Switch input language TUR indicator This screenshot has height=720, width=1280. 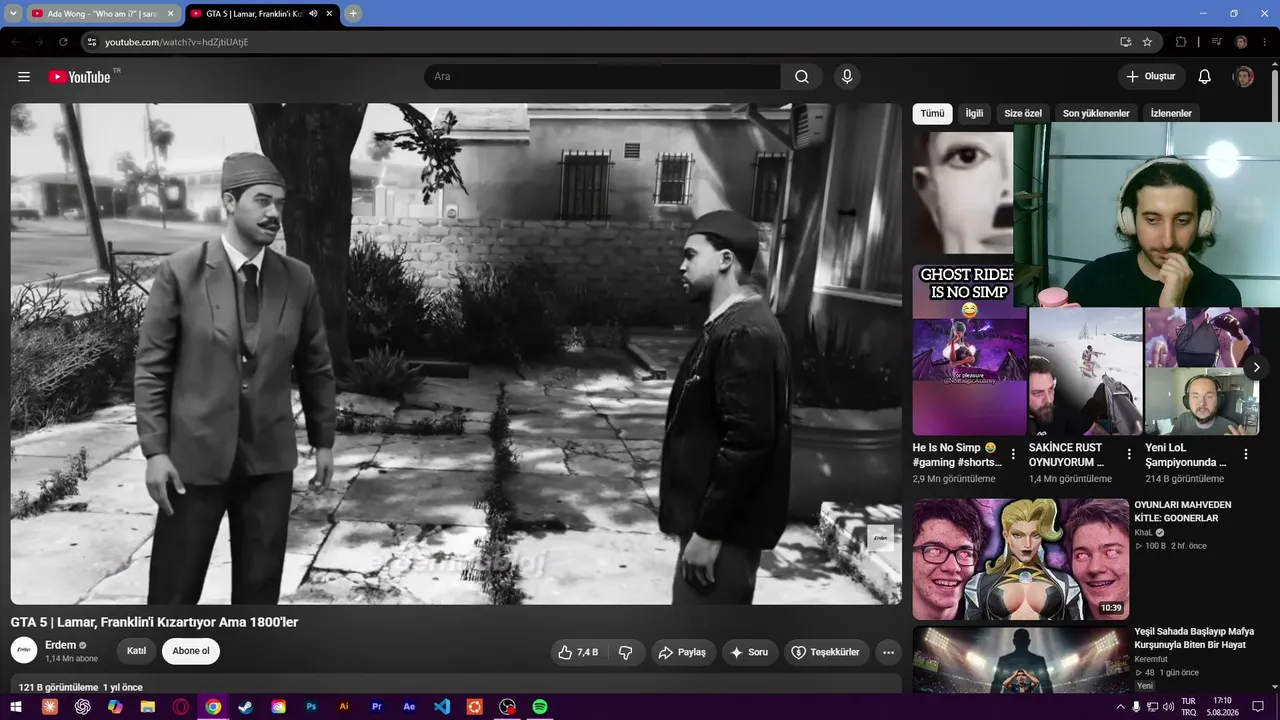click(1189, 707)
